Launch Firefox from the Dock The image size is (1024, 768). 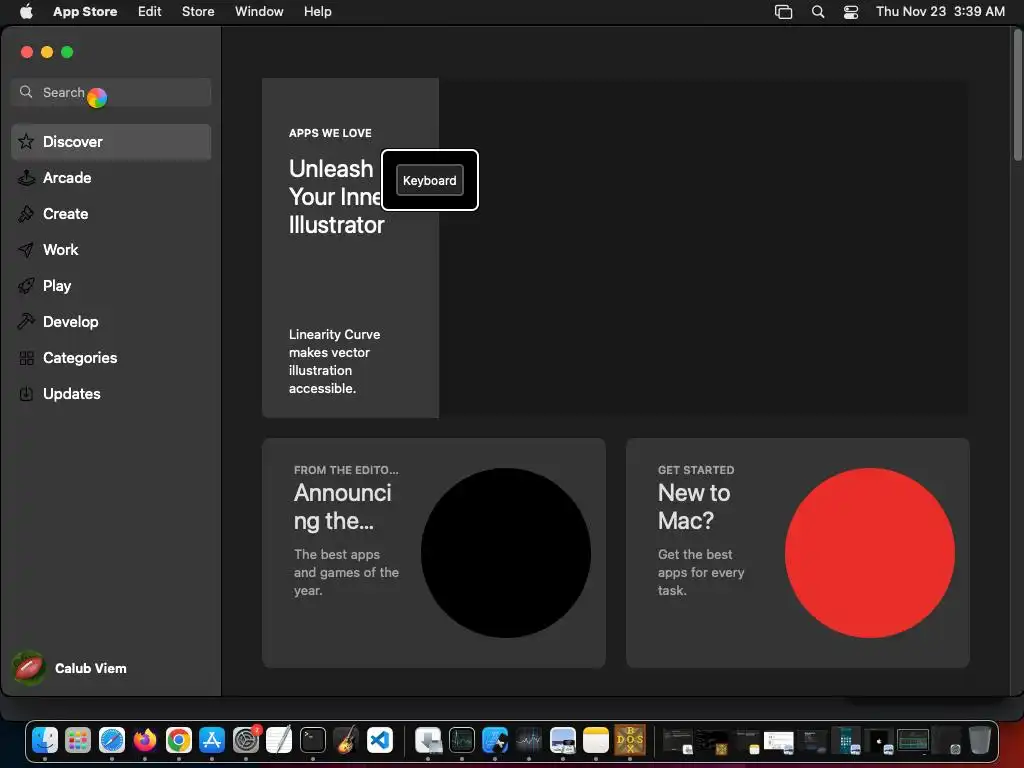[145, 740]
